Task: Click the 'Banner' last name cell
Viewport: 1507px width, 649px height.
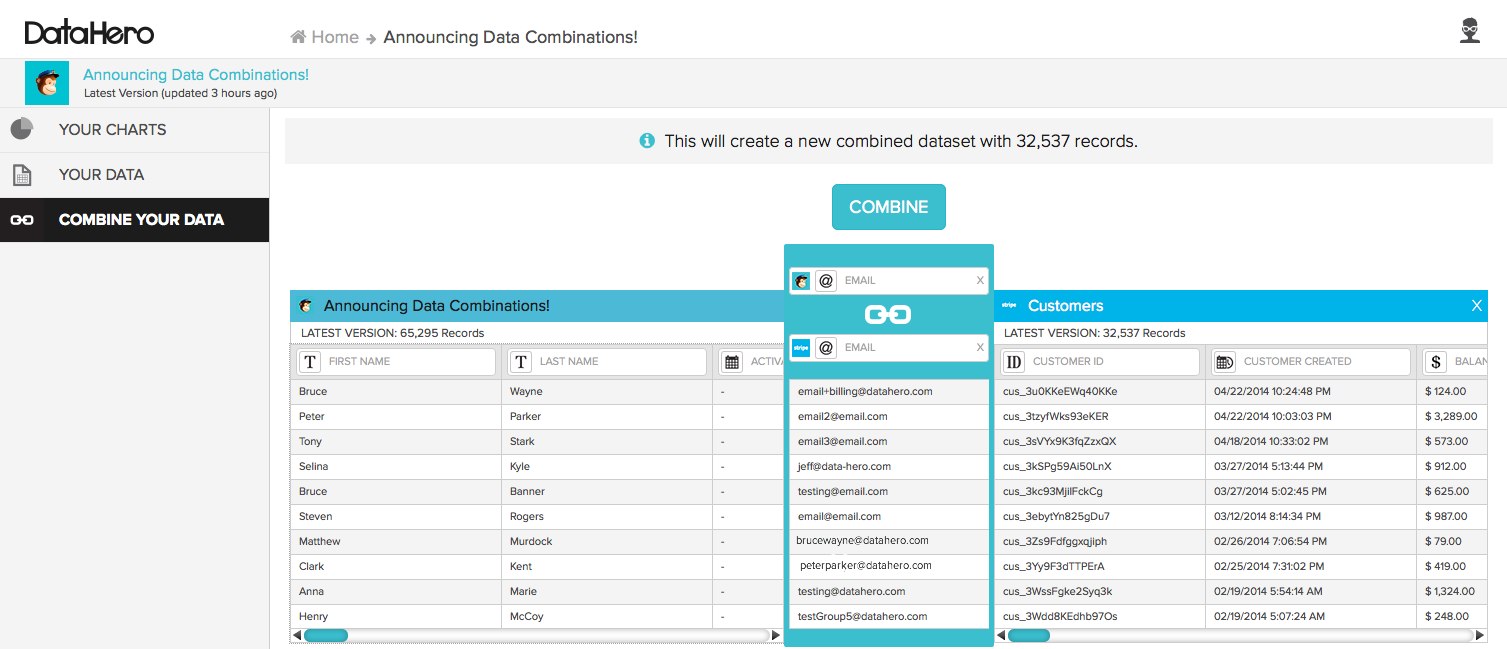Action: tap(606, 492)
